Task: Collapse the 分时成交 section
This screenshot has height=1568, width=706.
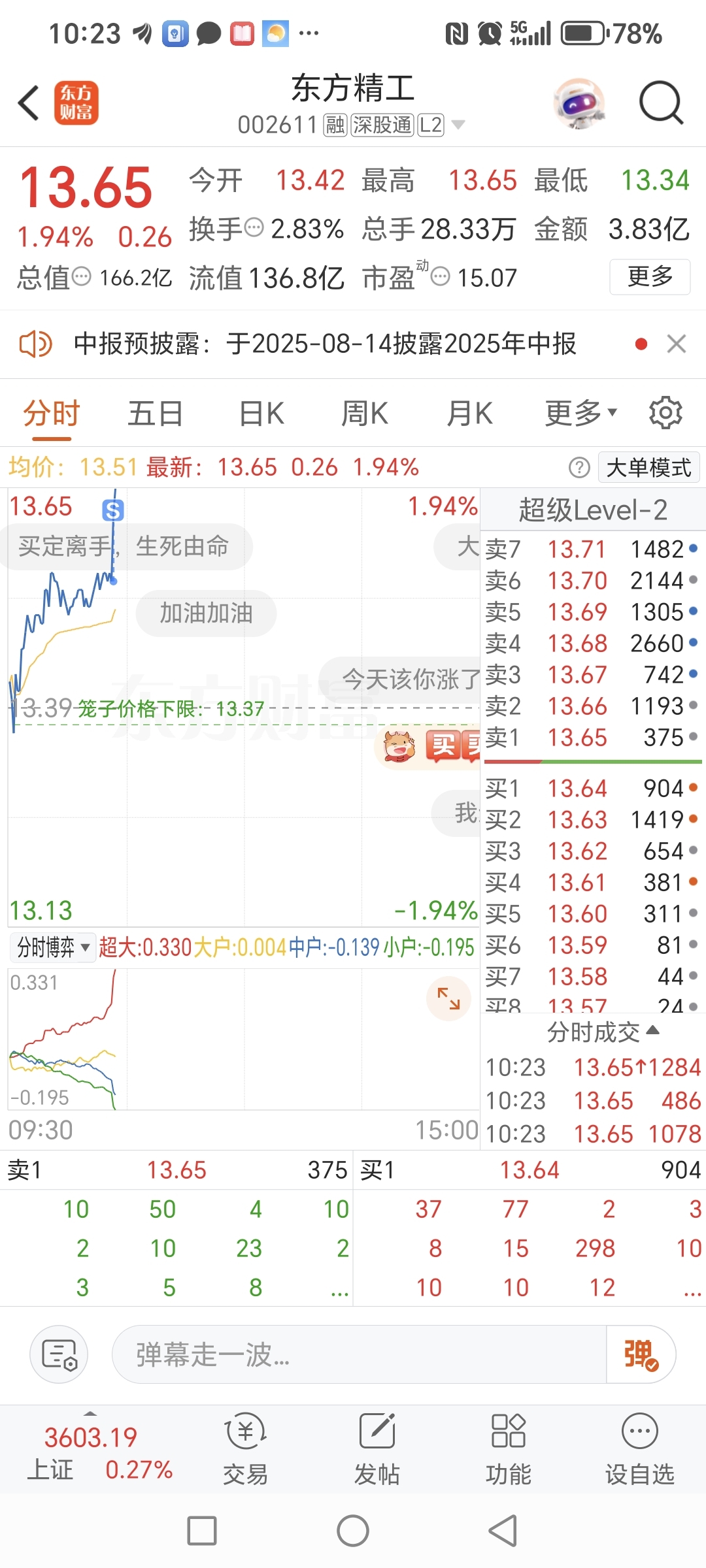Action: 603,1032
